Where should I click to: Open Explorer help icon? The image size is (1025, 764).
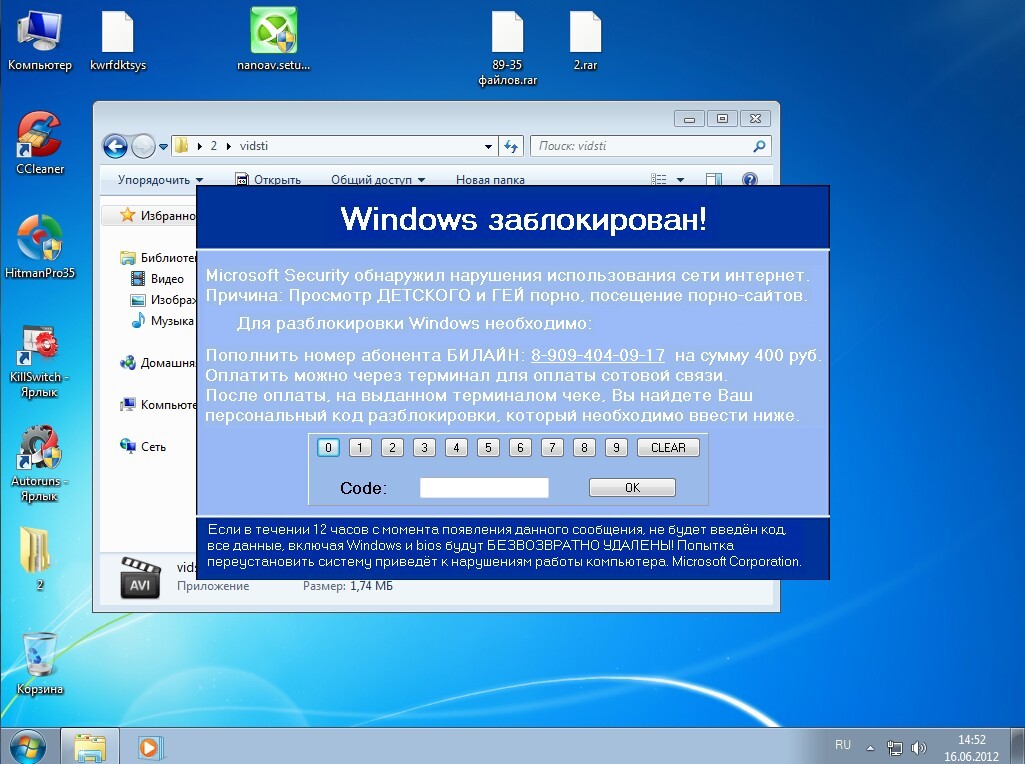tap(750, 179)
